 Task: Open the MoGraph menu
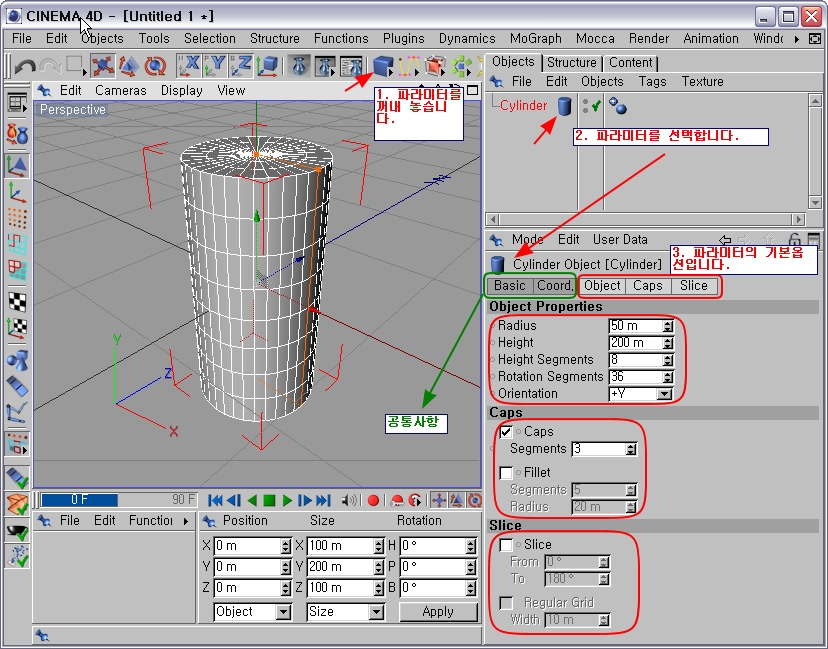[x=535, y=39]
